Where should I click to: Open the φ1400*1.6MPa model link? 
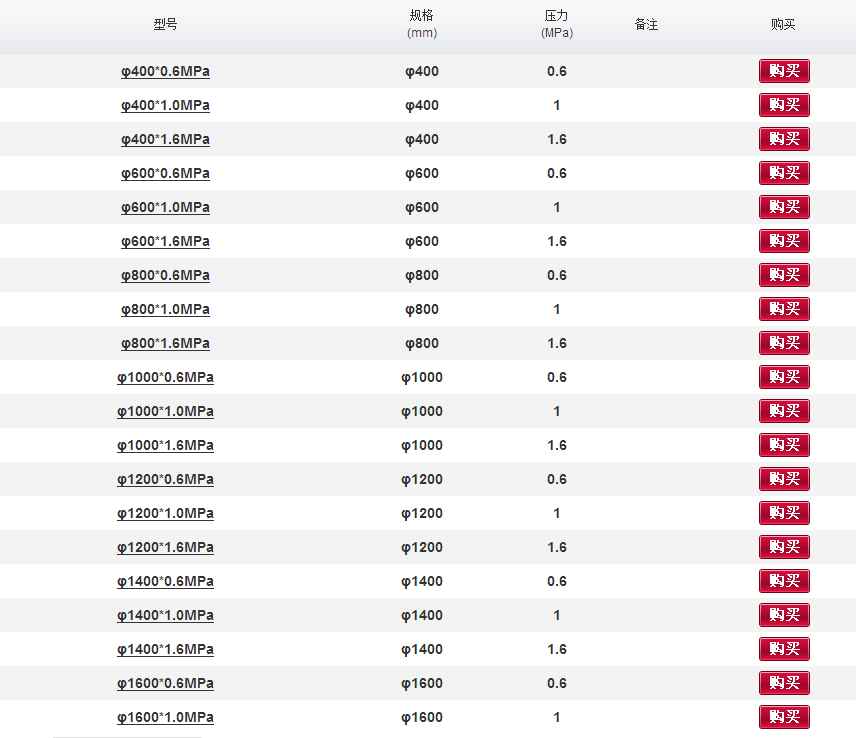pos(165,649)
